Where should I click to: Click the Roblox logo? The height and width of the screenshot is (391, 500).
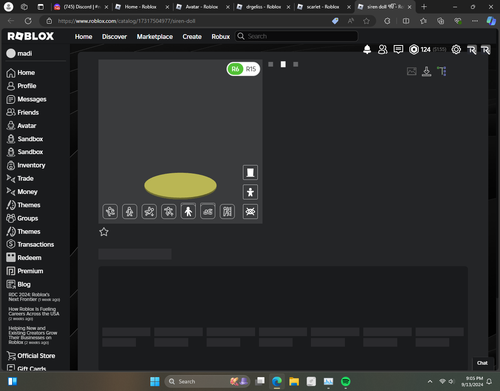31,36
